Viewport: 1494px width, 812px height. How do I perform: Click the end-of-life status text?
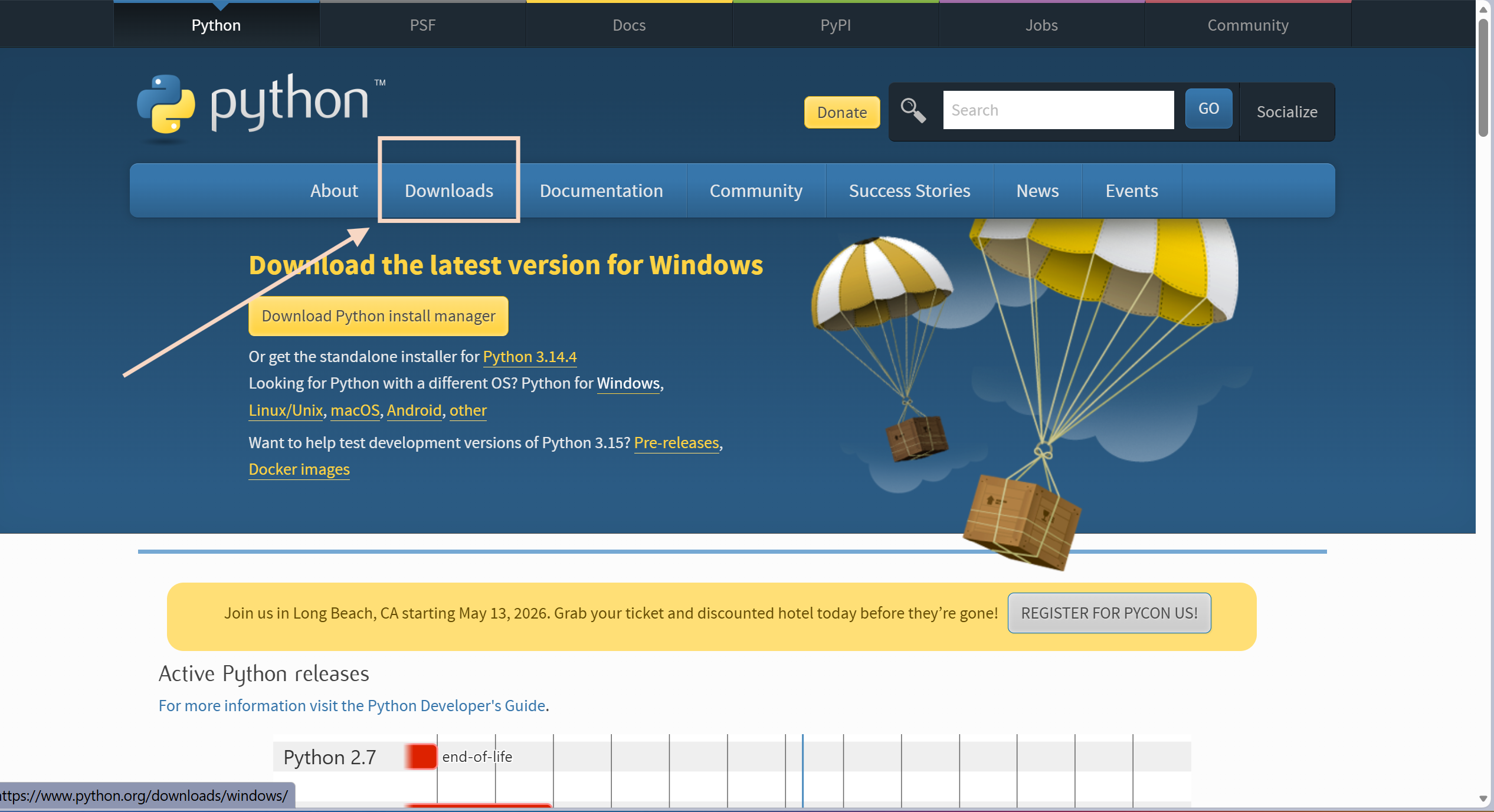point(477,757)
